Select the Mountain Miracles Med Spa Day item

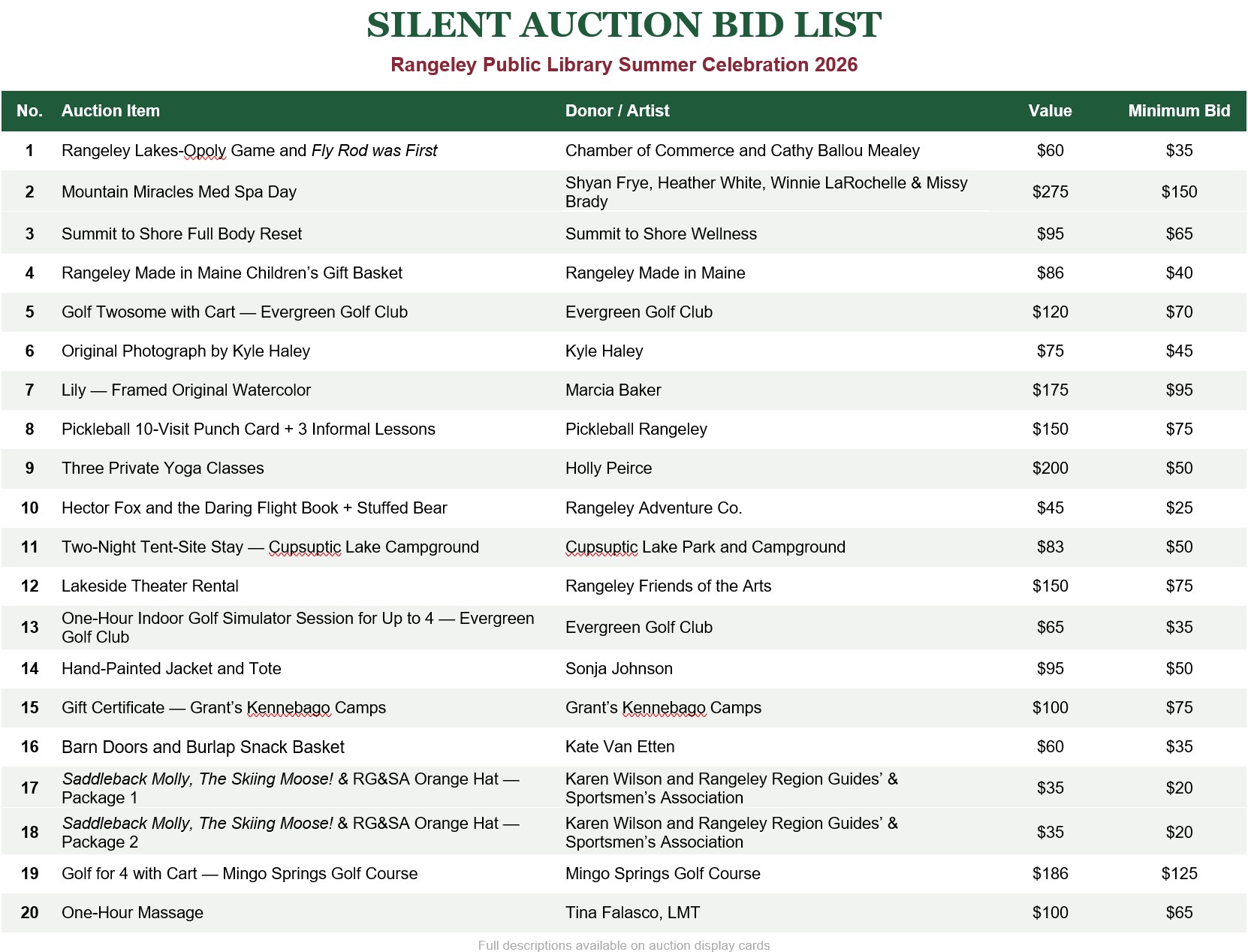(x=179, y=191)
